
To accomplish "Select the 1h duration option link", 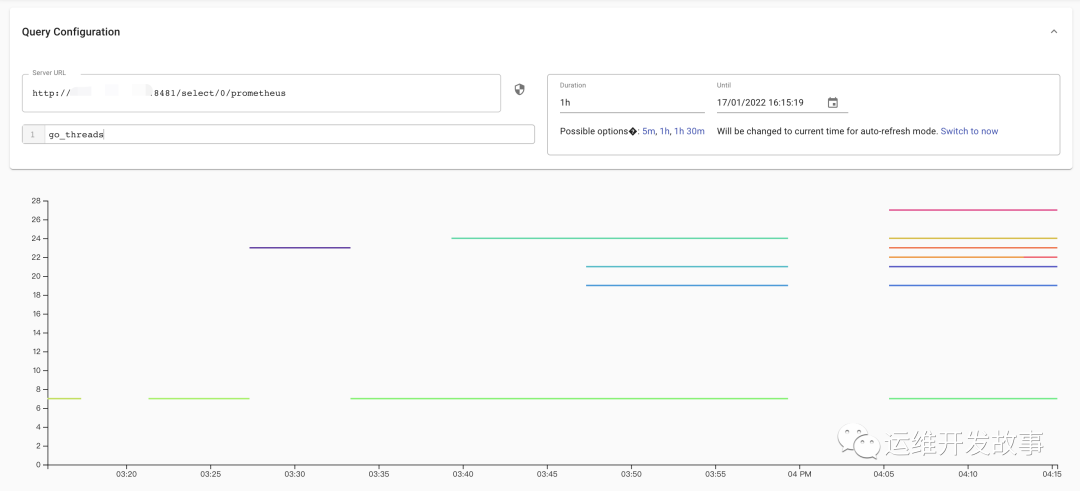I will tap(664, 131).
